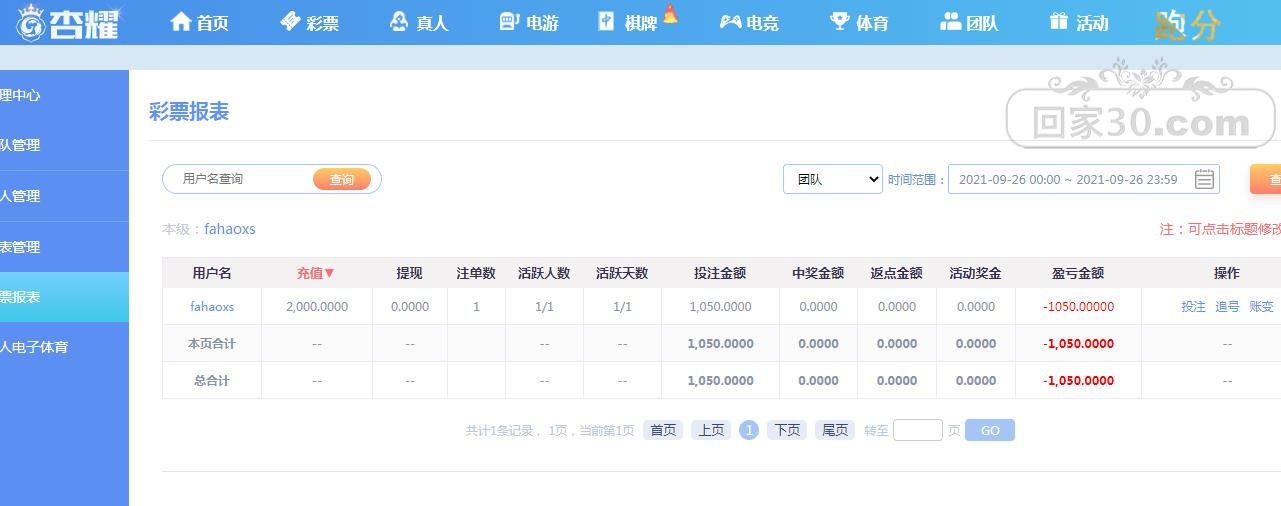This screenshot has width=1281, height=506.
Task: Select 首页 in the top navigation
Action: click(x=212, y=23)
